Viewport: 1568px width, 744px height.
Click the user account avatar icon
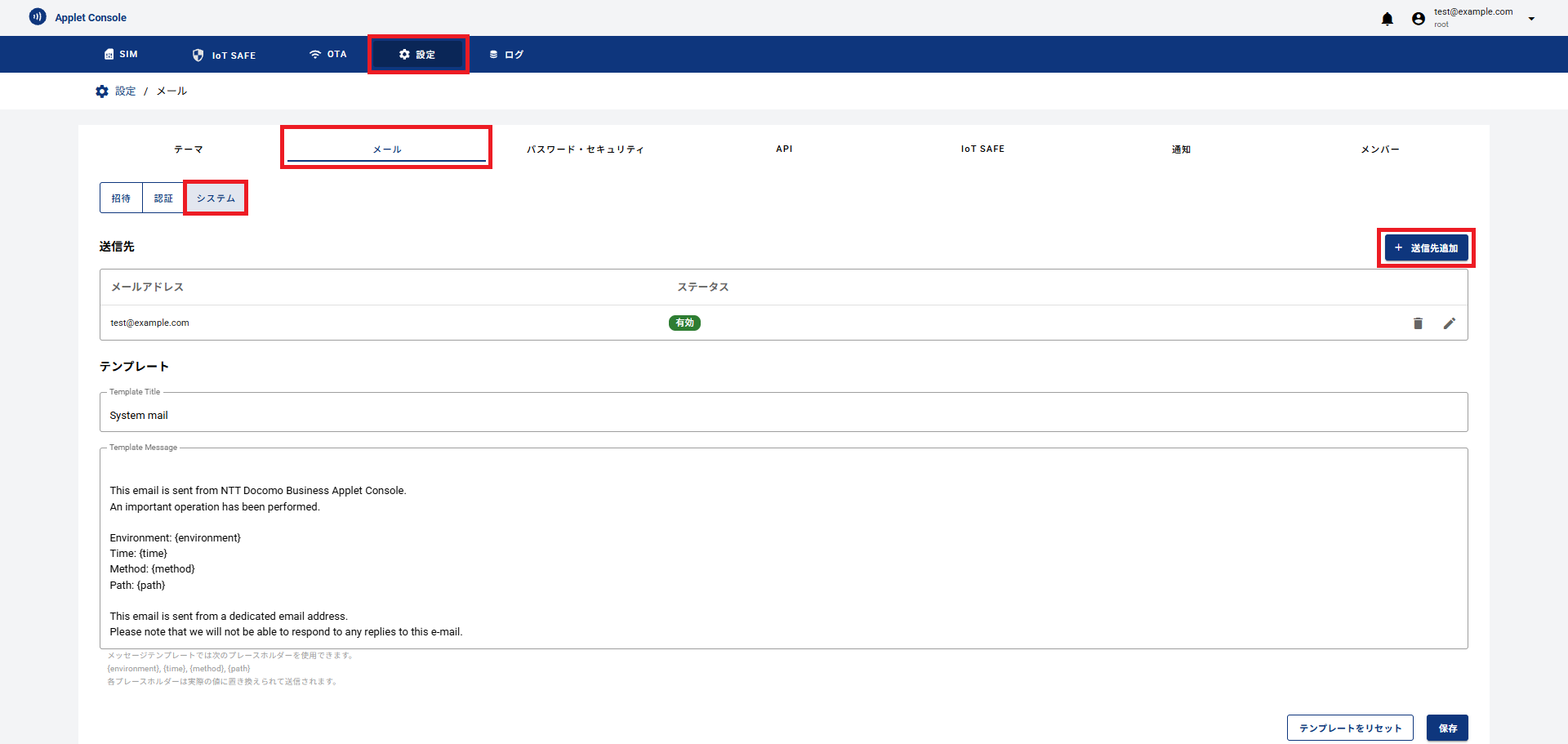click(x=1419, y=19)
